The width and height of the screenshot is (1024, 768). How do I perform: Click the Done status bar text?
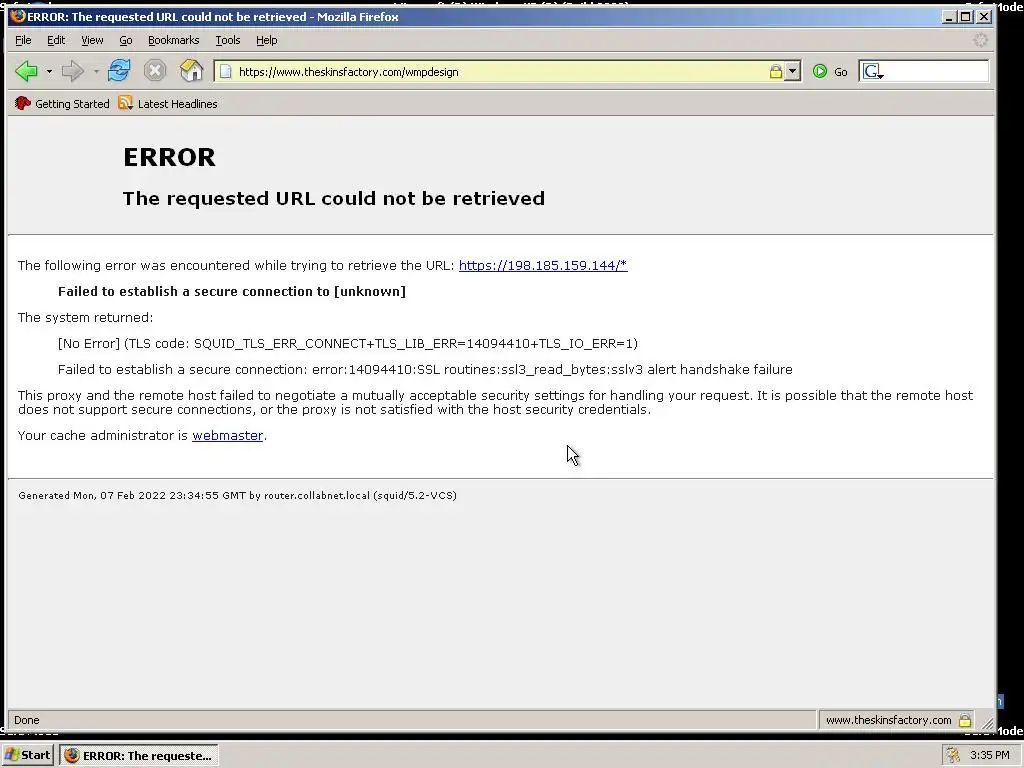(27, 720)
